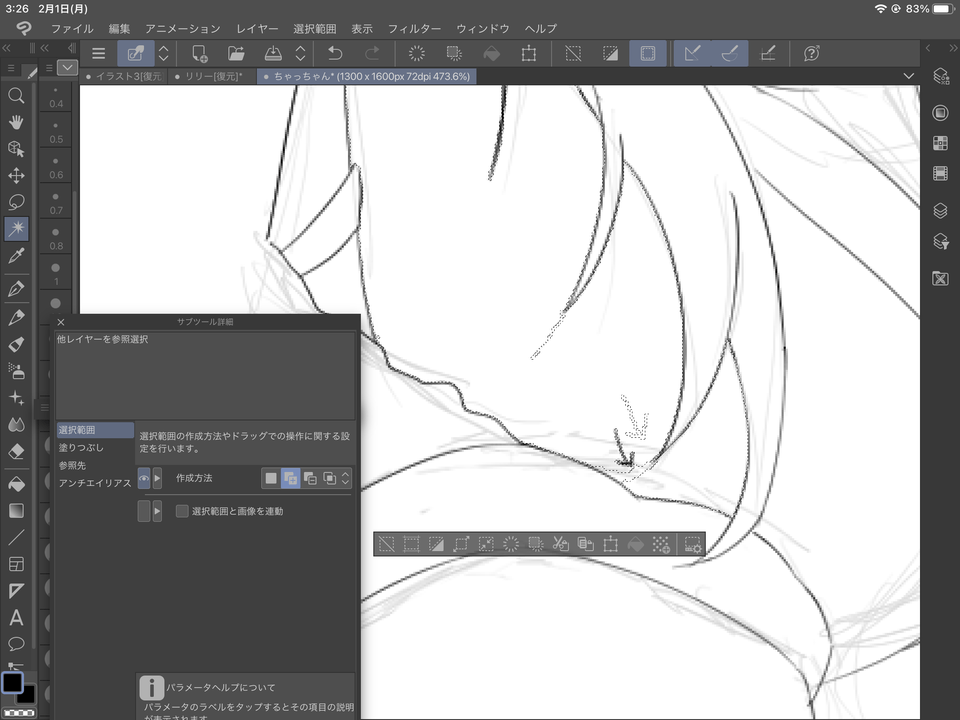This screenshot has height=720, width=960.
Task: Open the 編集 menu
Action: click(x=119, y=29)
